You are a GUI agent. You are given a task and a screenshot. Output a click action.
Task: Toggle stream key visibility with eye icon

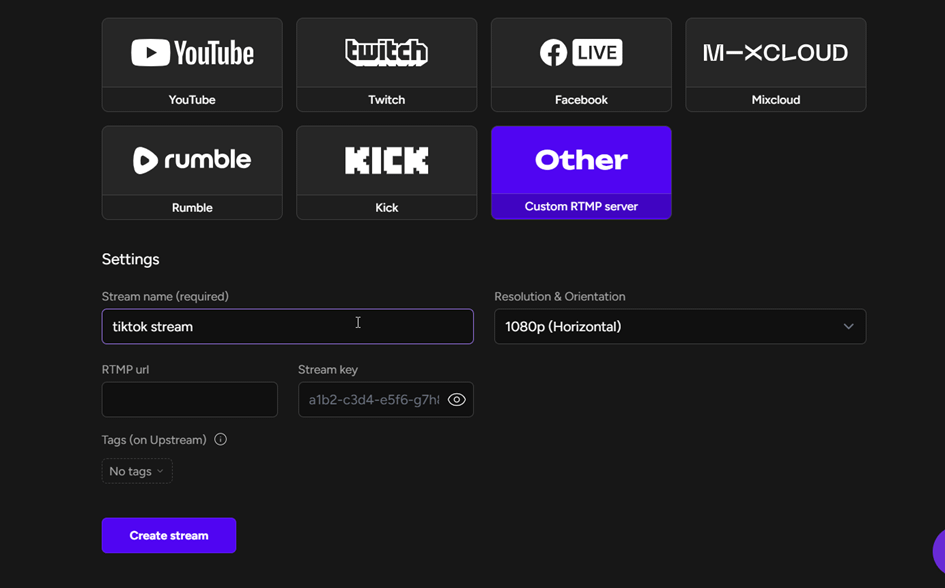pyautogui.click(x=457, y=399)
